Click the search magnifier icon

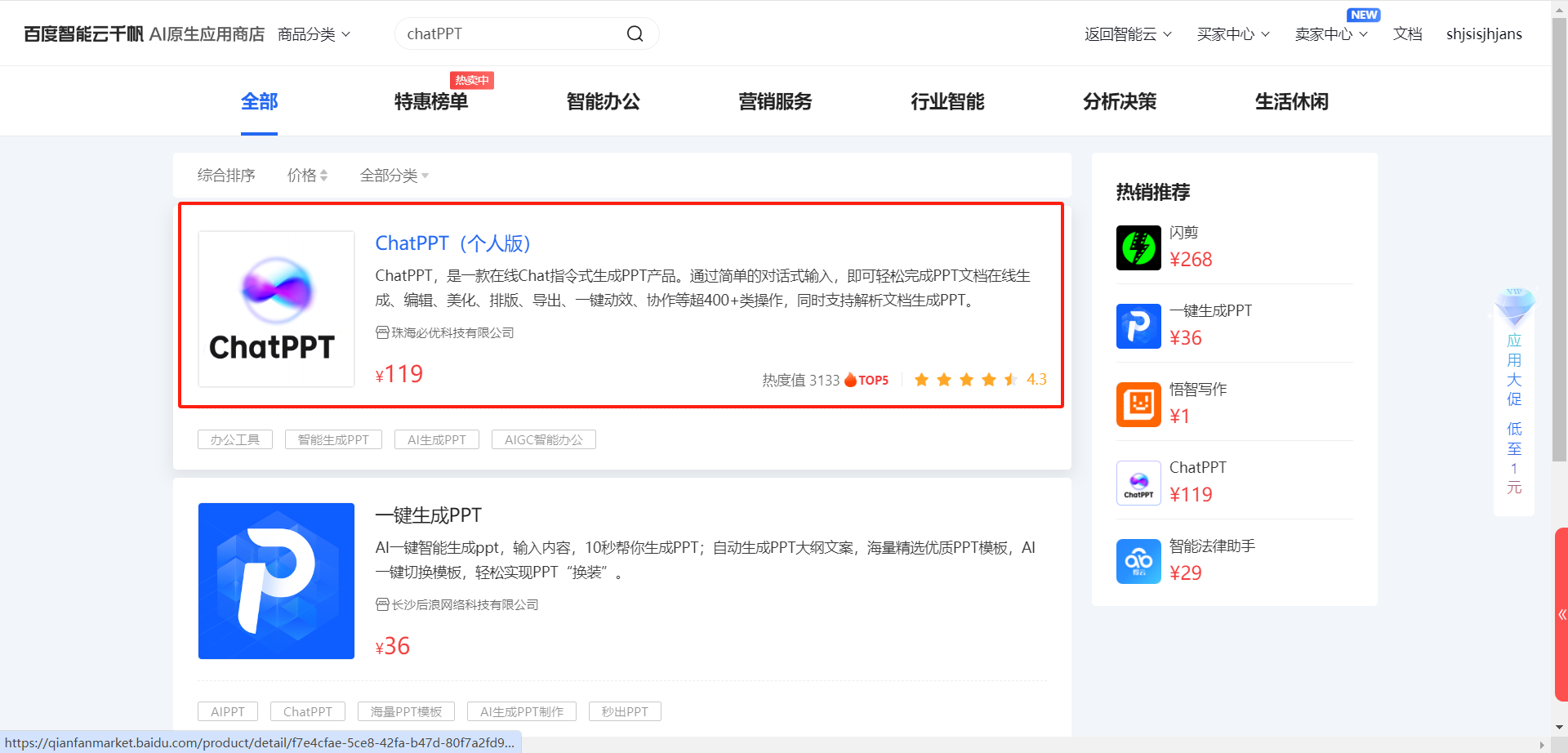635,33
